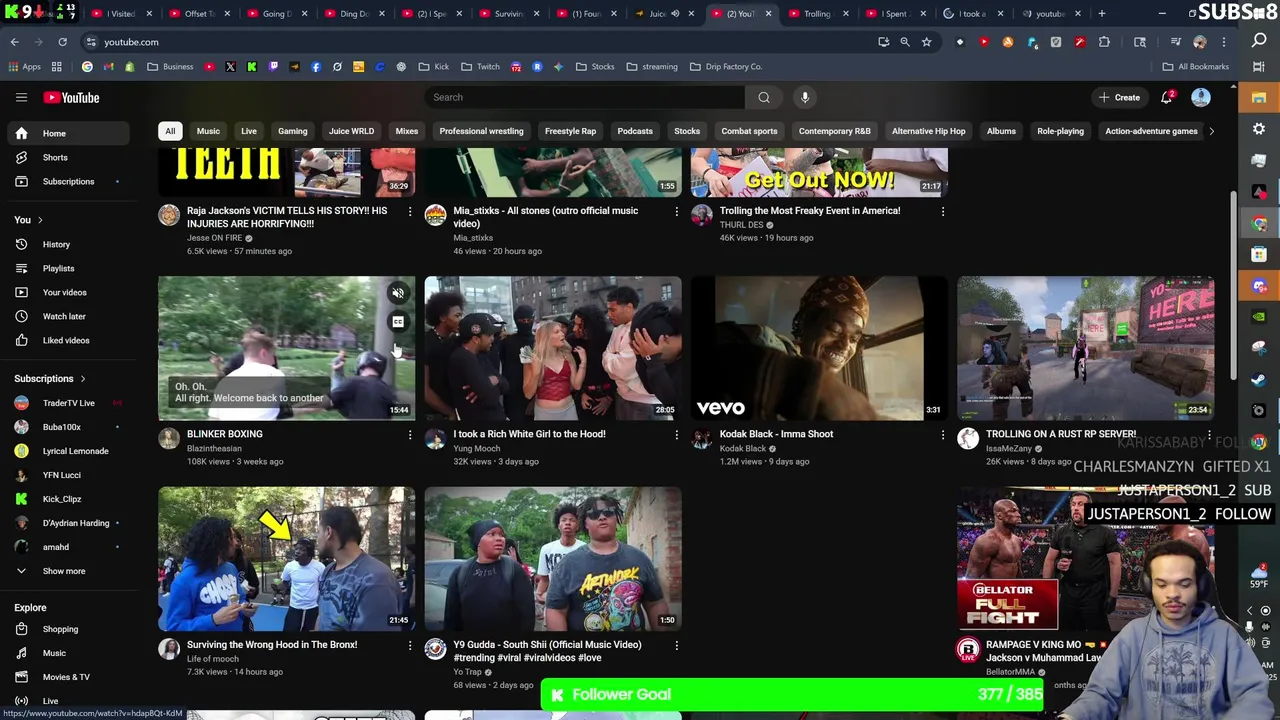Open the account avatar menu

pos(1200,97)
